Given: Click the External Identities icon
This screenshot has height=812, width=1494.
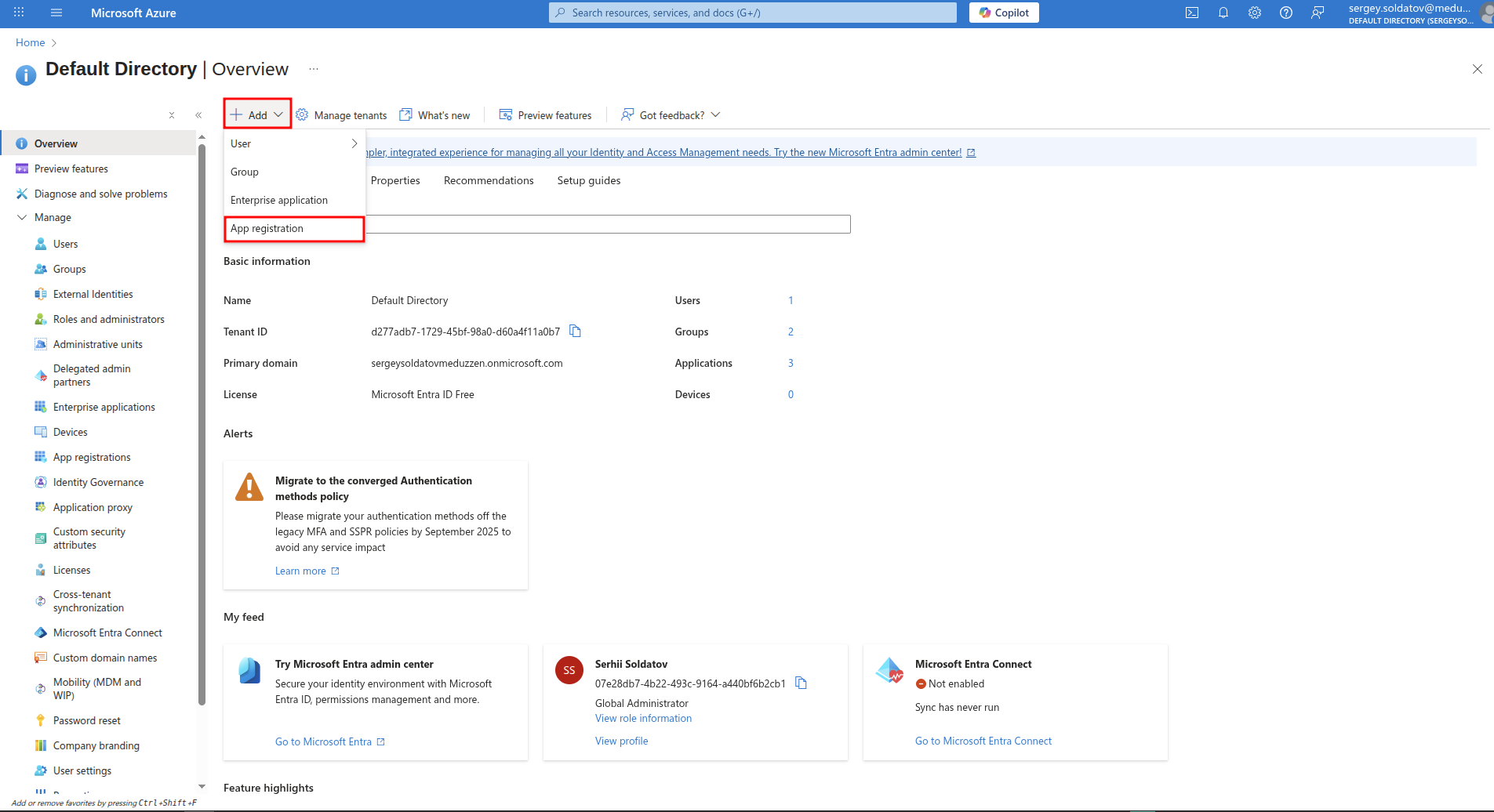Looking at the screenshot, I should [41, 294].
